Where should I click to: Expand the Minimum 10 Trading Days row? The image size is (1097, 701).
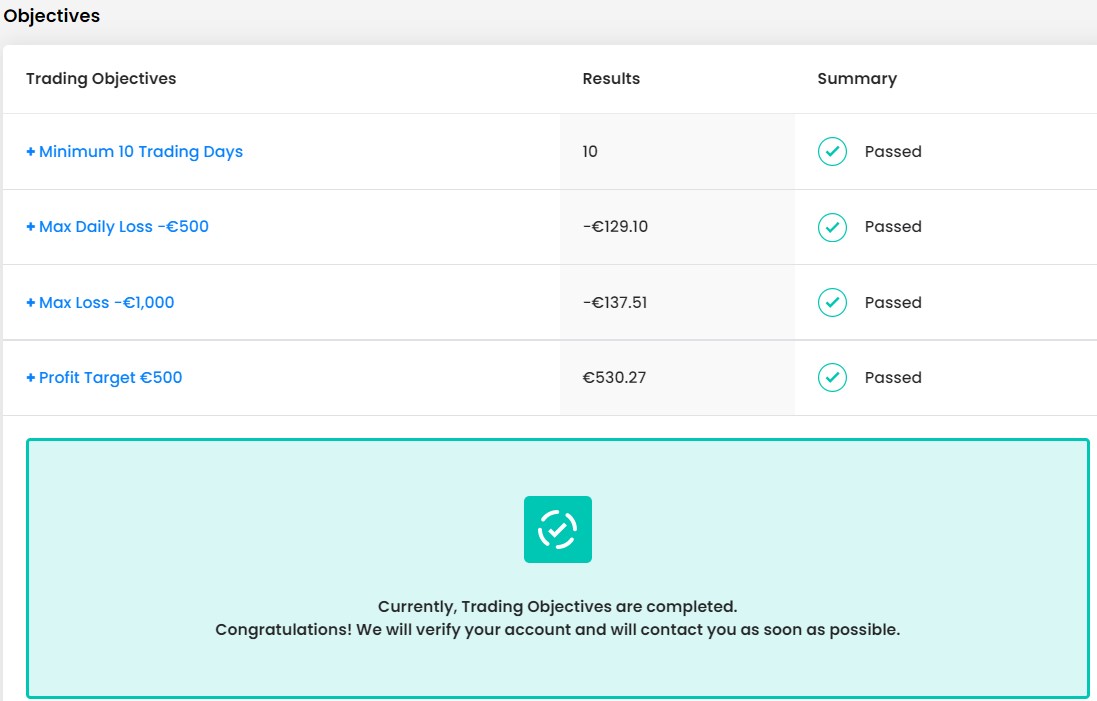[x=30, y=151]
